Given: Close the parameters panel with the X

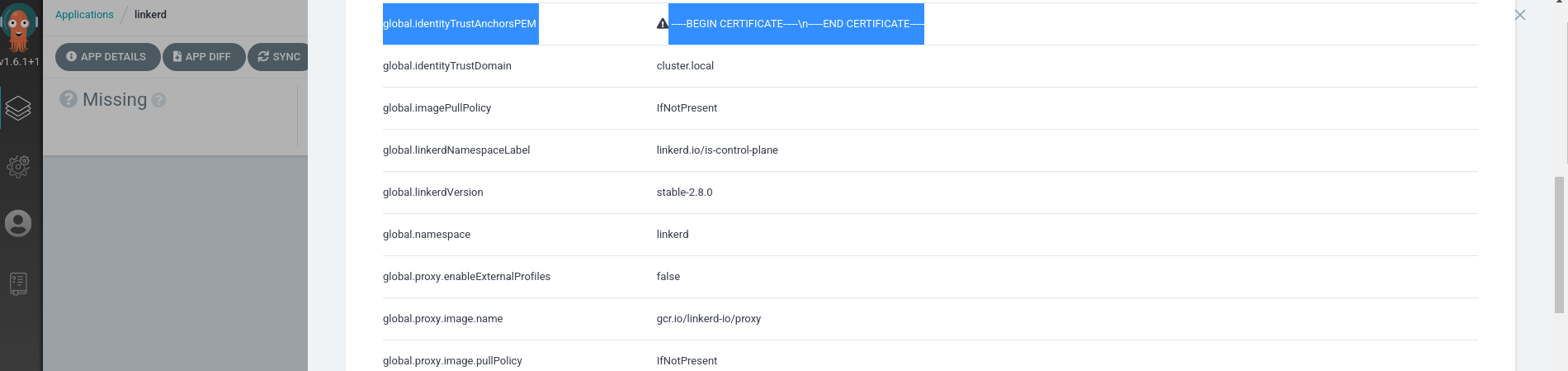Looking at the screenshot, I should [1519, 15].
